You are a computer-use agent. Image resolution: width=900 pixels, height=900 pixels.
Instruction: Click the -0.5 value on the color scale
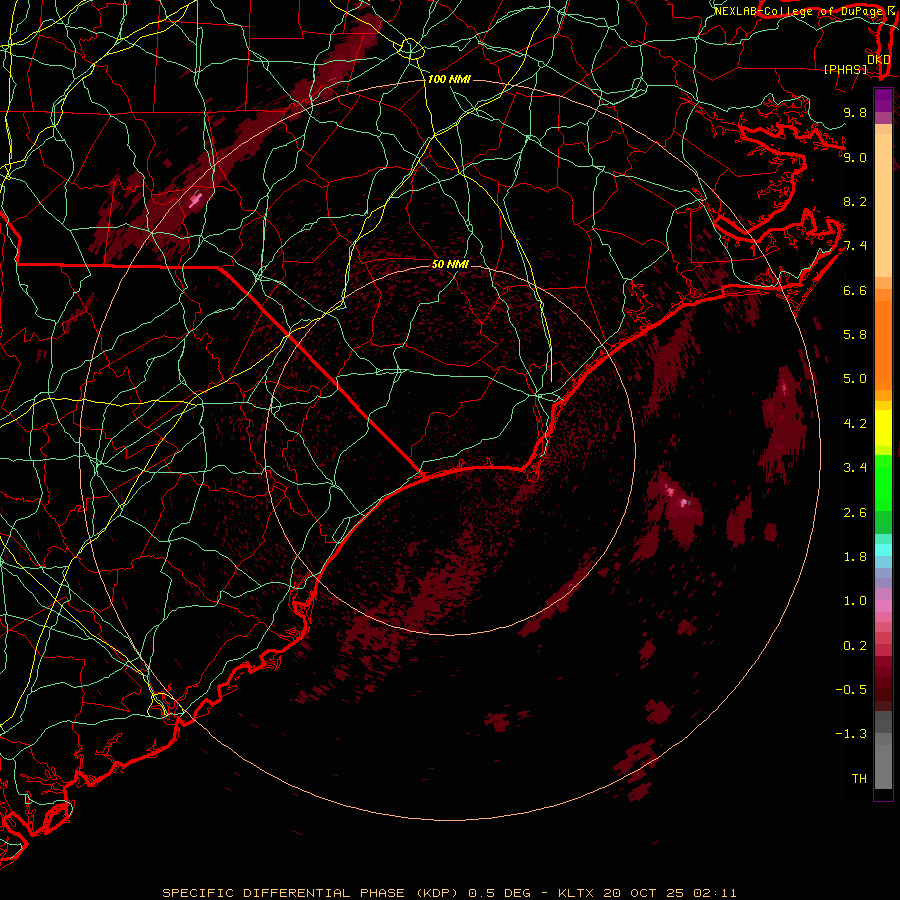pyautogui.click(x=851, y=690)
